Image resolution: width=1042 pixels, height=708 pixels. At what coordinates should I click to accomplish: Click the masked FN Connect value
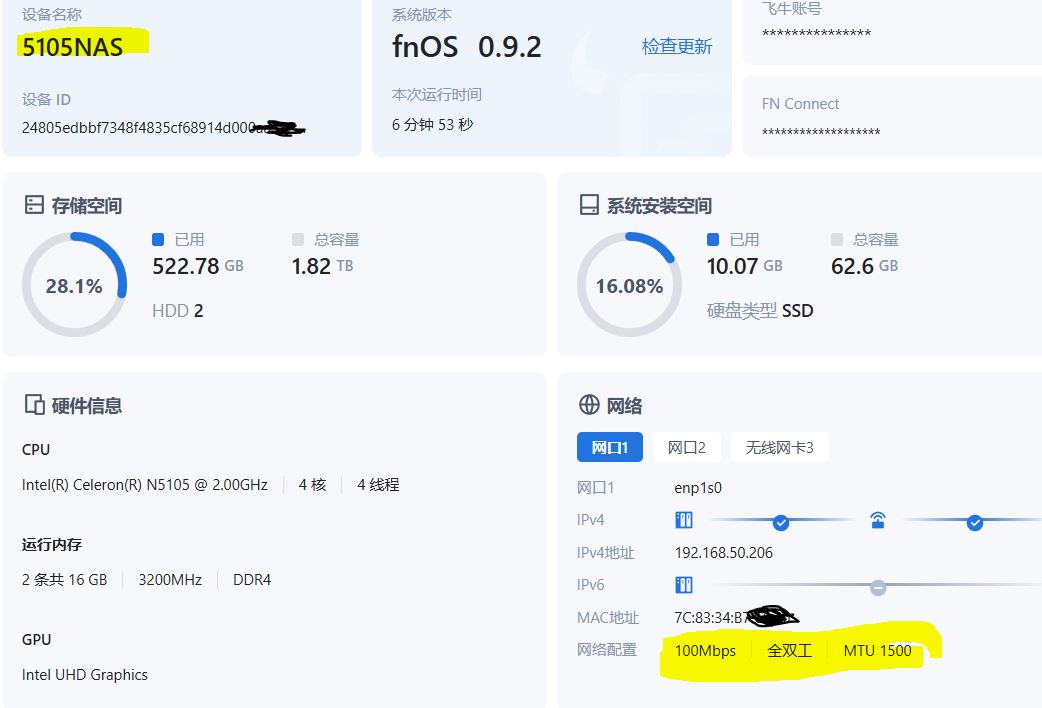[x=821, y=132]
